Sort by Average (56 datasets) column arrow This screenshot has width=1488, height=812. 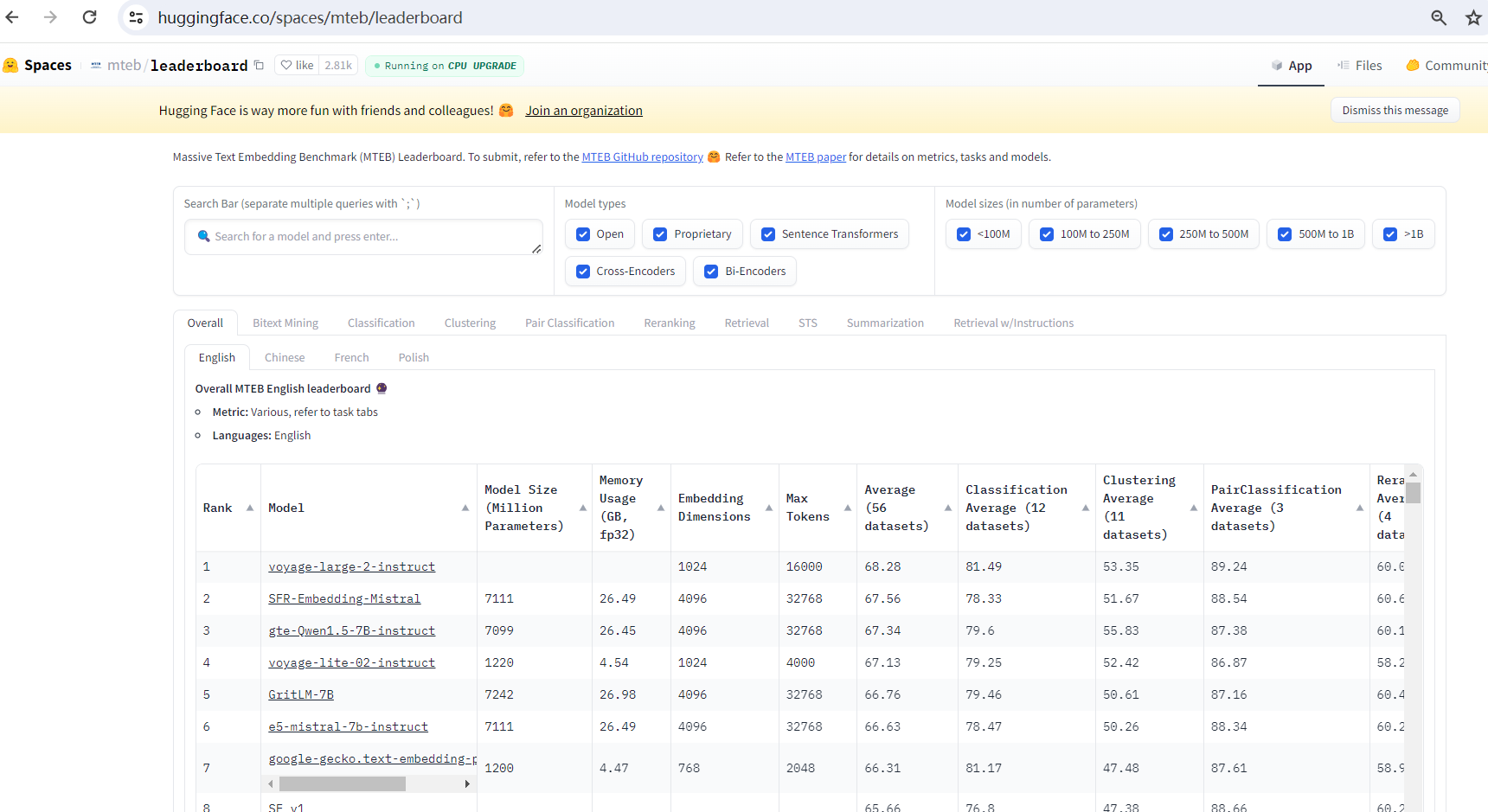[x=948, y=508]
